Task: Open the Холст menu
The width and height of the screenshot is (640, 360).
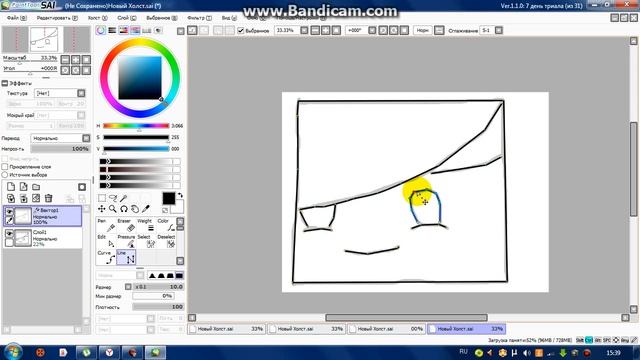Action: tap(97, 18)
